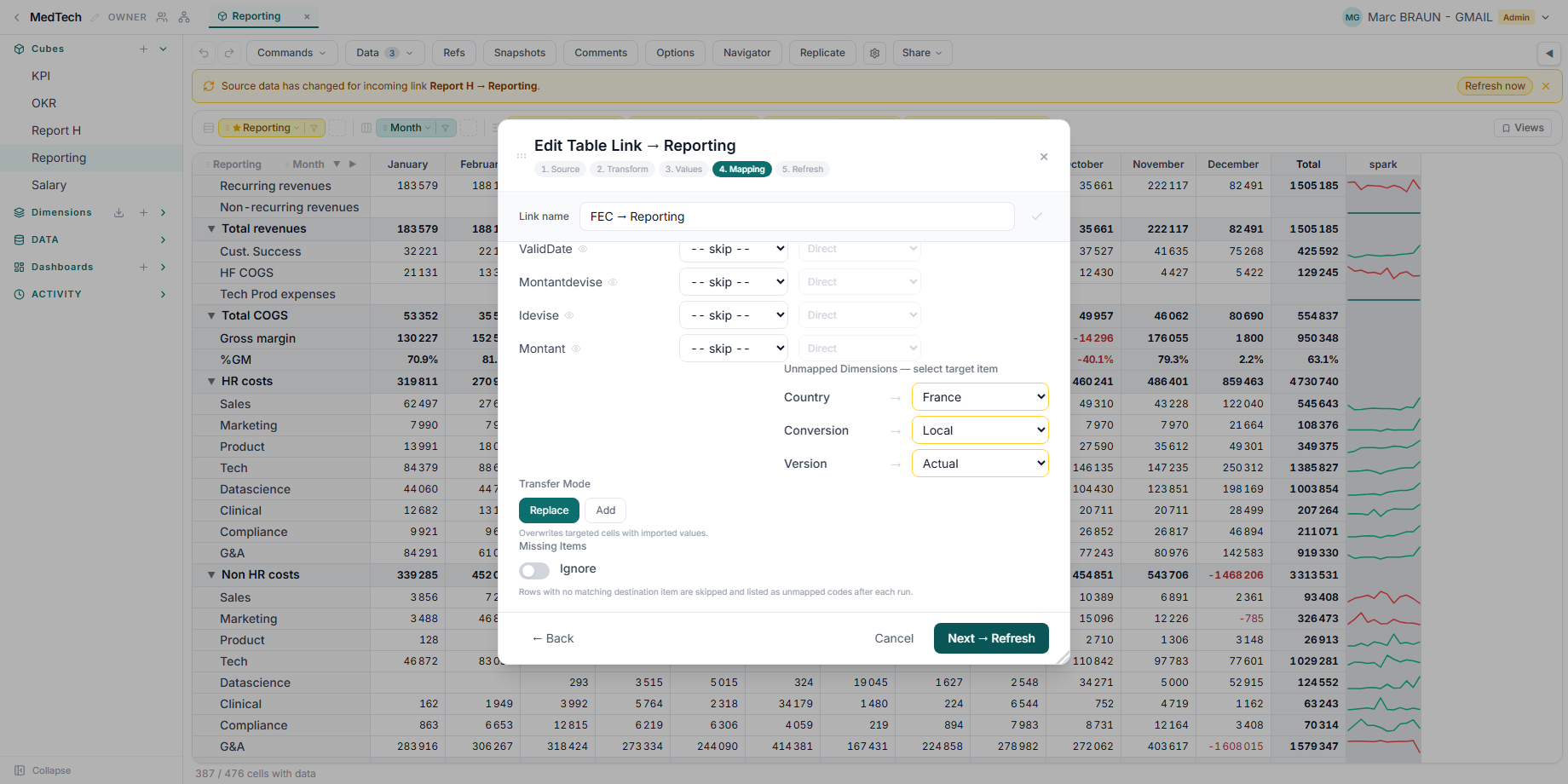Open the Share dropdown menu
The height and width of the screenshot is (784, 1568).
(922, 53)
